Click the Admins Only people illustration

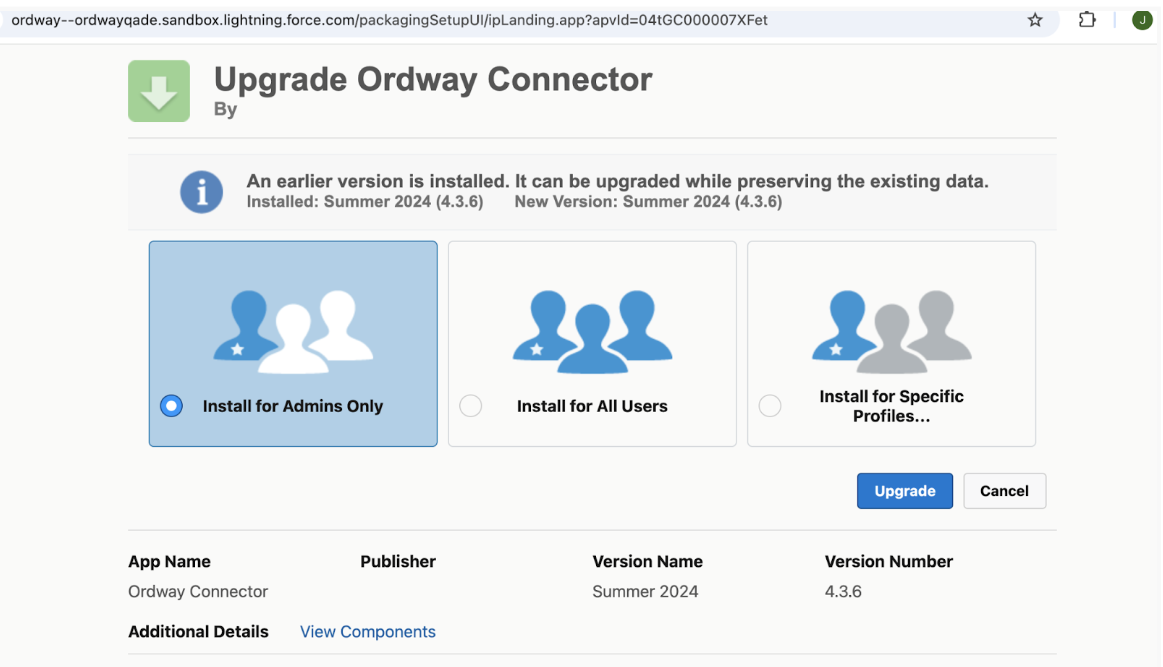pyautogui.click(x=293, y=331)
